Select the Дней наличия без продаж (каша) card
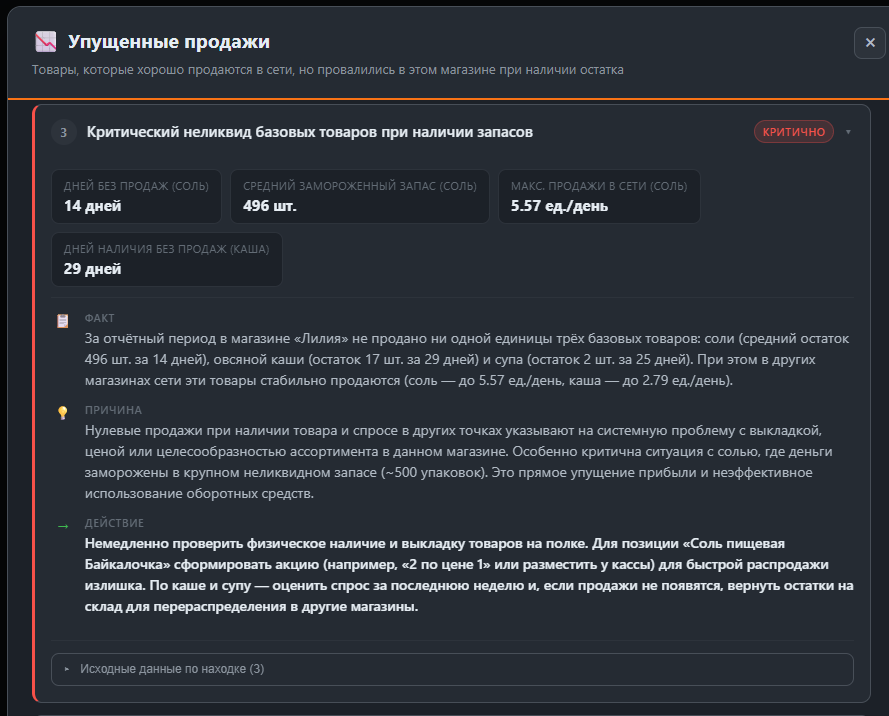The image size is (889, 716). click(x=167, y=259)
